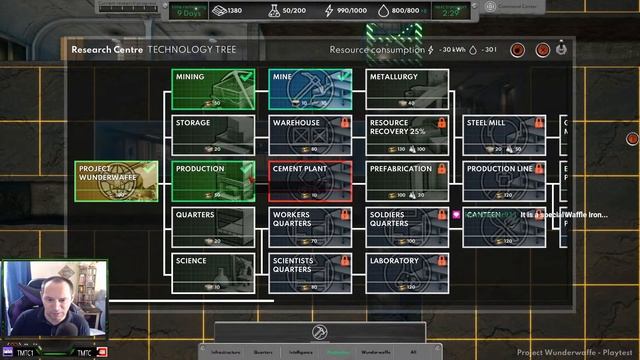Viewport: 640px width, 360px height.
Task: Select the Warehouse technology node
Action: pyautogui.click(x=310, y=136)
